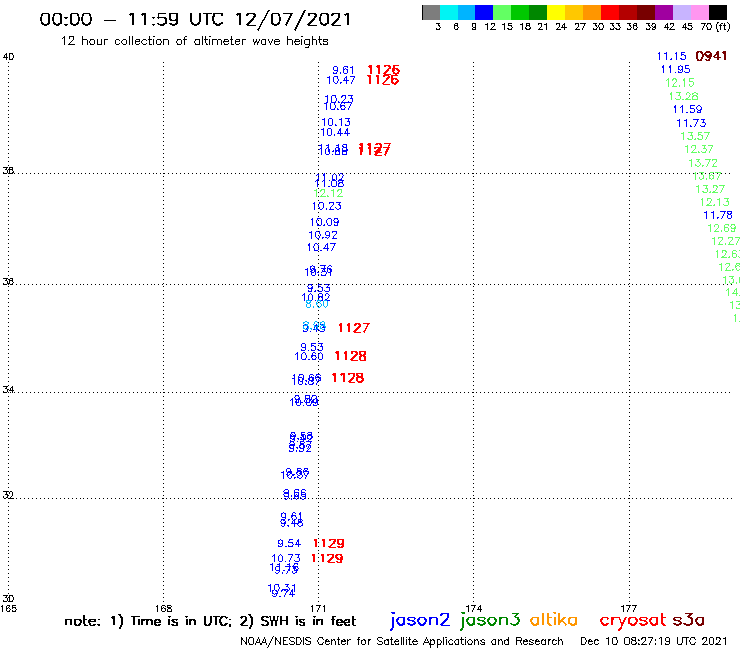Click the light green legend swatch
Image resolution: width=740 pixels, height=650 pixels.
click(502, 12)
